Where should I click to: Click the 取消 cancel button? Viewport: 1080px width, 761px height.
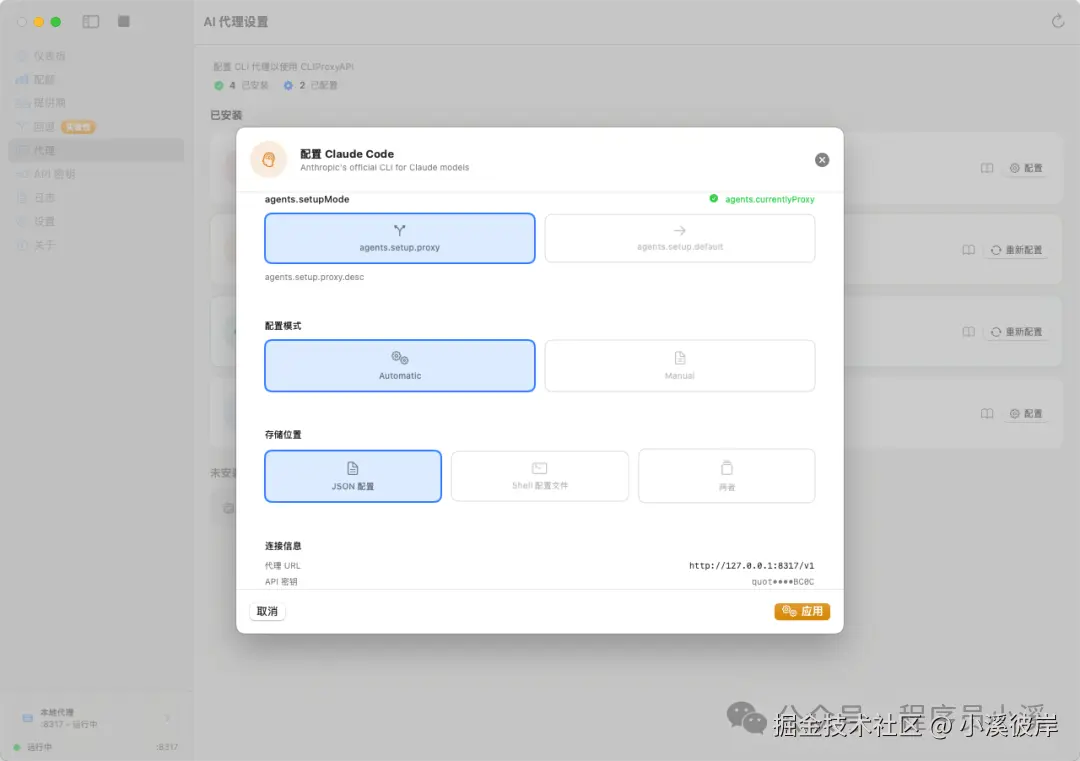coord(267,612)
